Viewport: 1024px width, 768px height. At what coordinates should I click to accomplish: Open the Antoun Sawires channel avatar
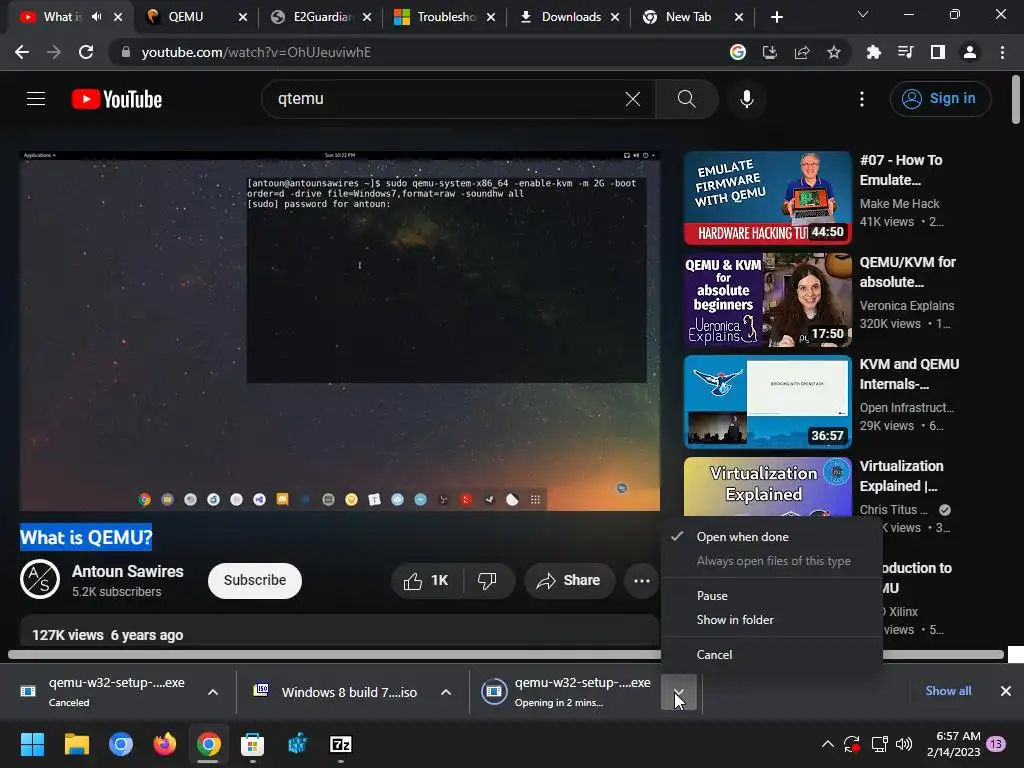click(x=40, y=579)
